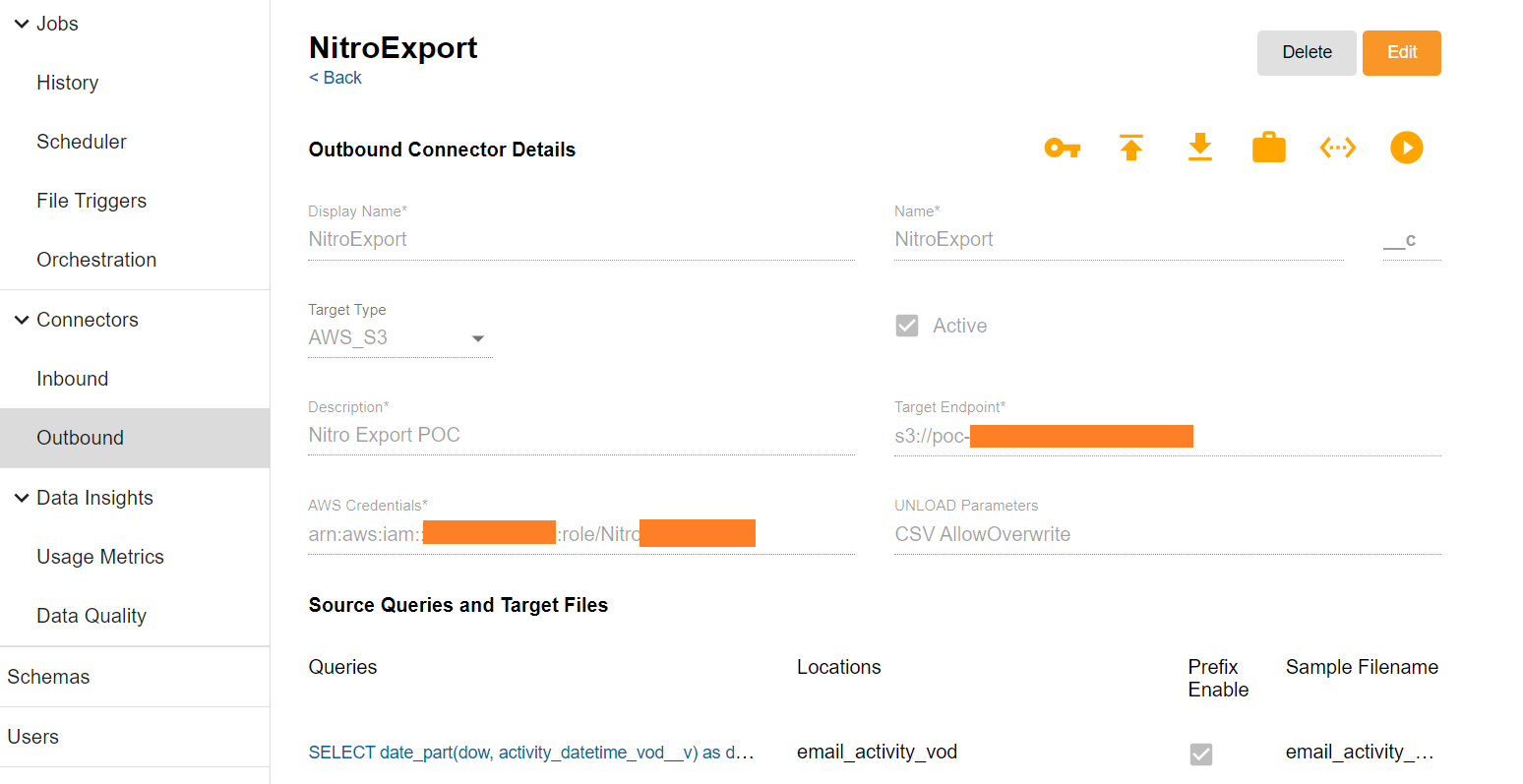Screen dimensions: 1523x784
Task: Open the SELECT date_part query link
Action: coord(531,753)
